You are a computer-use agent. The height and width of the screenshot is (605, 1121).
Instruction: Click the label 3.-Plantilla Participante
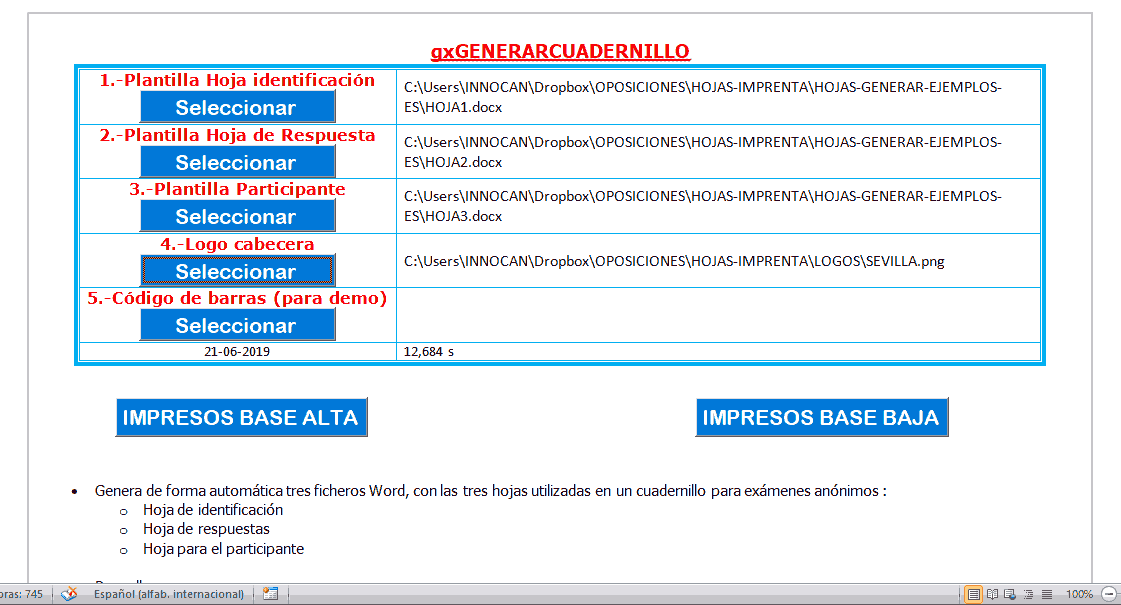point(237,189)
